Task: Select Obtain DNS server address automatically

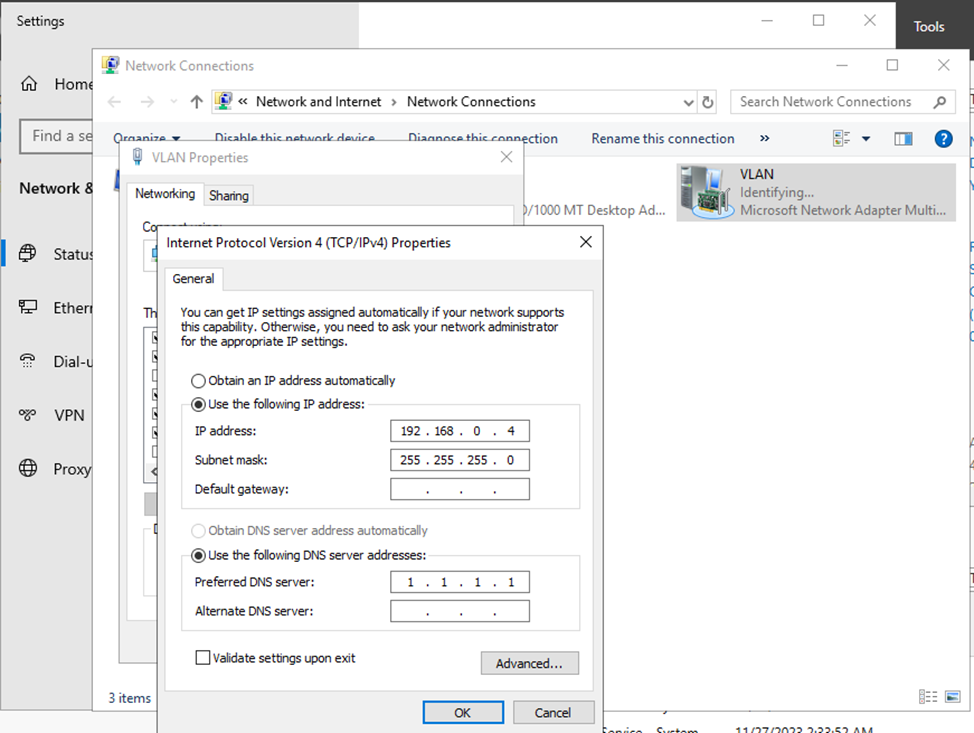Action: 198,530
